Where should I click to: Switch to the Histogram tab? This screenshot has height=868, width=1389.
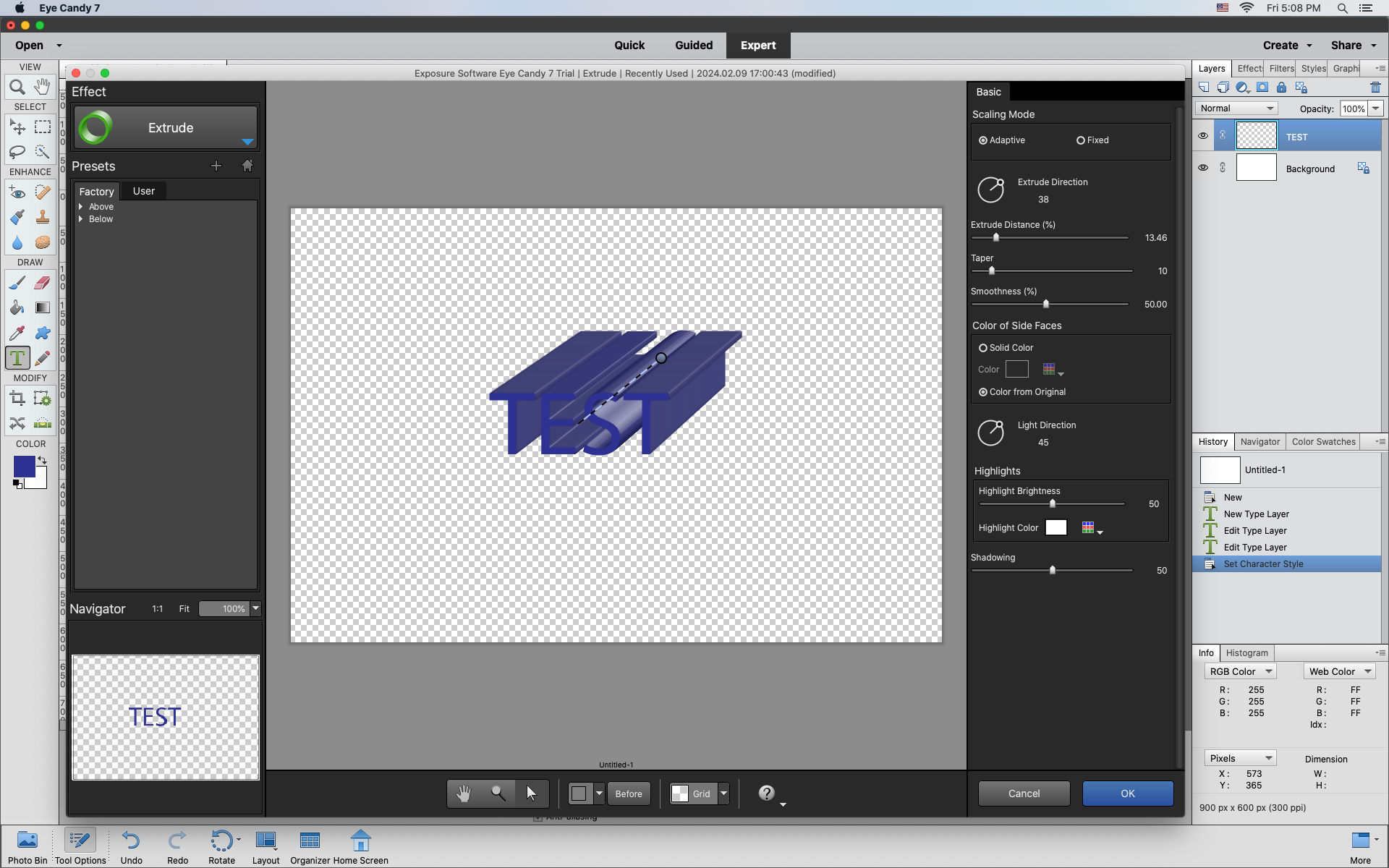coord(1247,652)
